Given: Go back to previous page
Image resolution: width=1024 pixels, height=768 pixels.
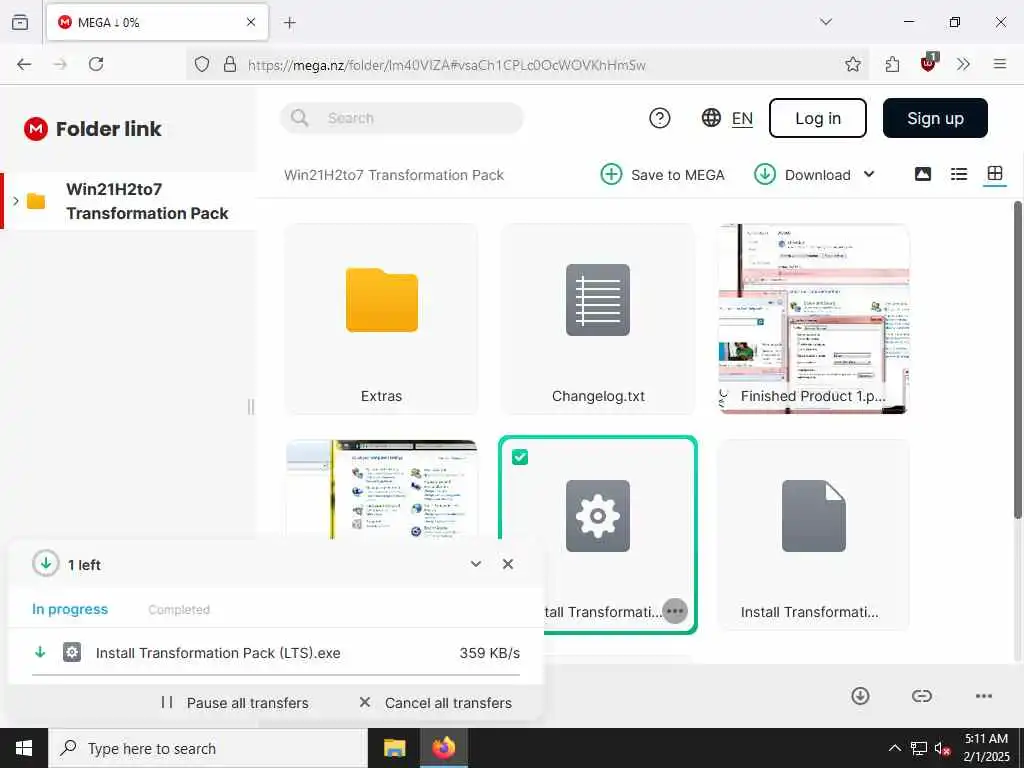Looking at the screenshot, I should point(24,64).
